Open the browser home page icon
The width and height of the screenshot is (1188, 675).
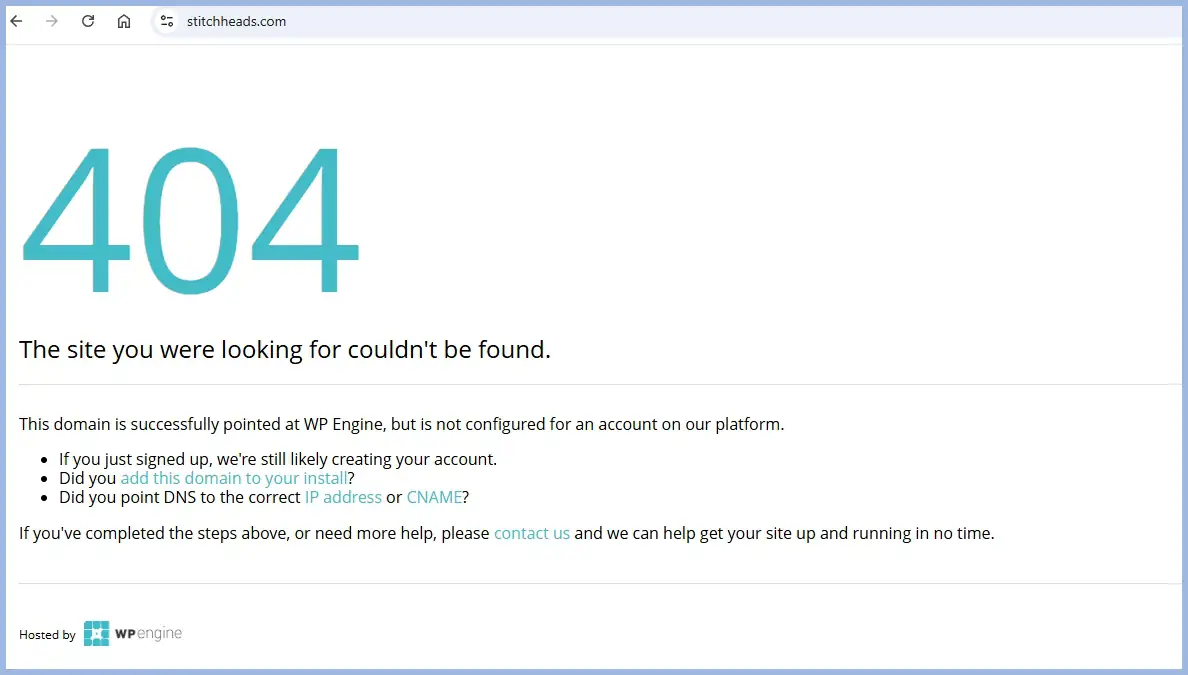(x=123, y=21)
